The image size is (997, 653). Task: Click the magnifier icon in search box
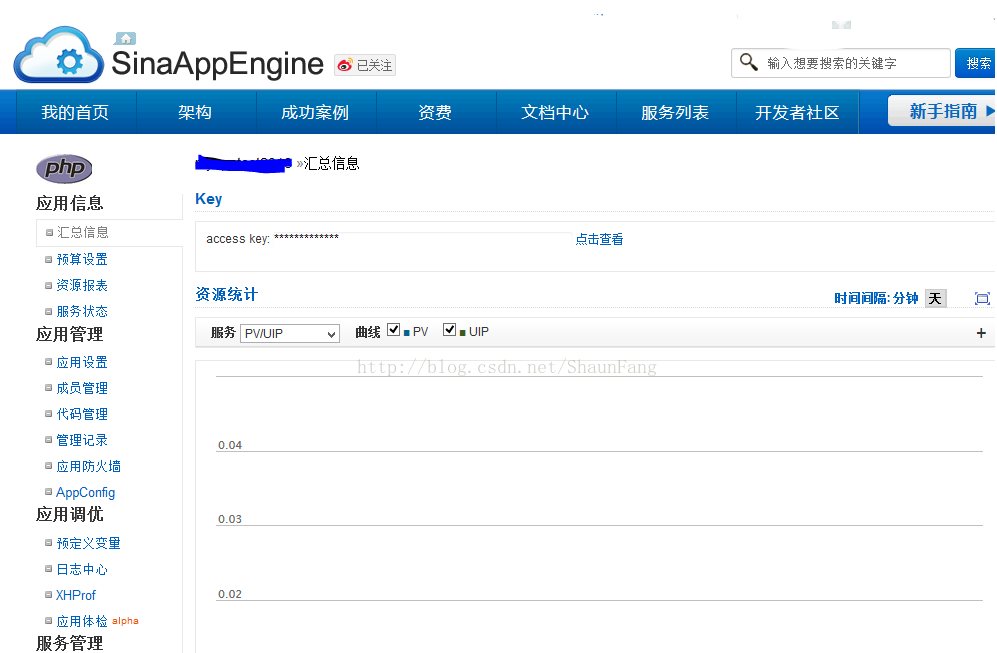click(749, 62)
